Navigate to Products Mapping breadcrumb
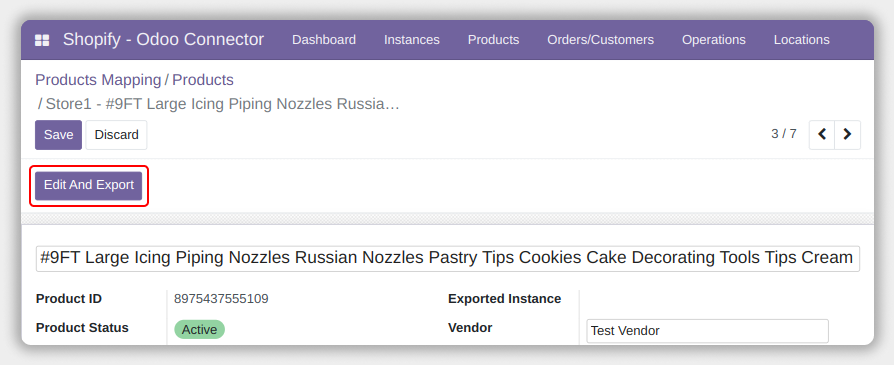This screenshot has width=894, height=365. pos(98,80)
